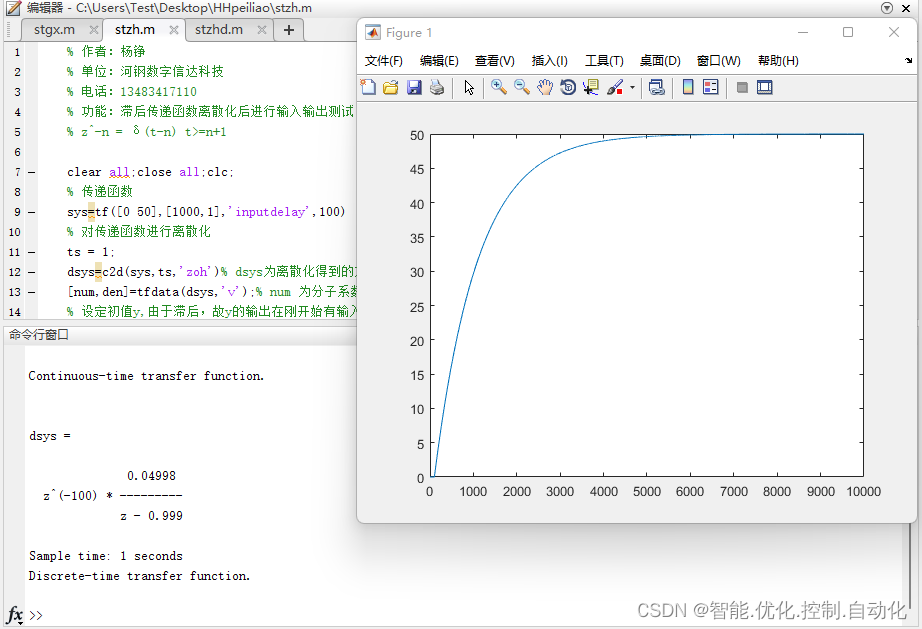This screenshot has width=922, height=629.
Task: Click the fx function browser icon
Action: (14, 615)
